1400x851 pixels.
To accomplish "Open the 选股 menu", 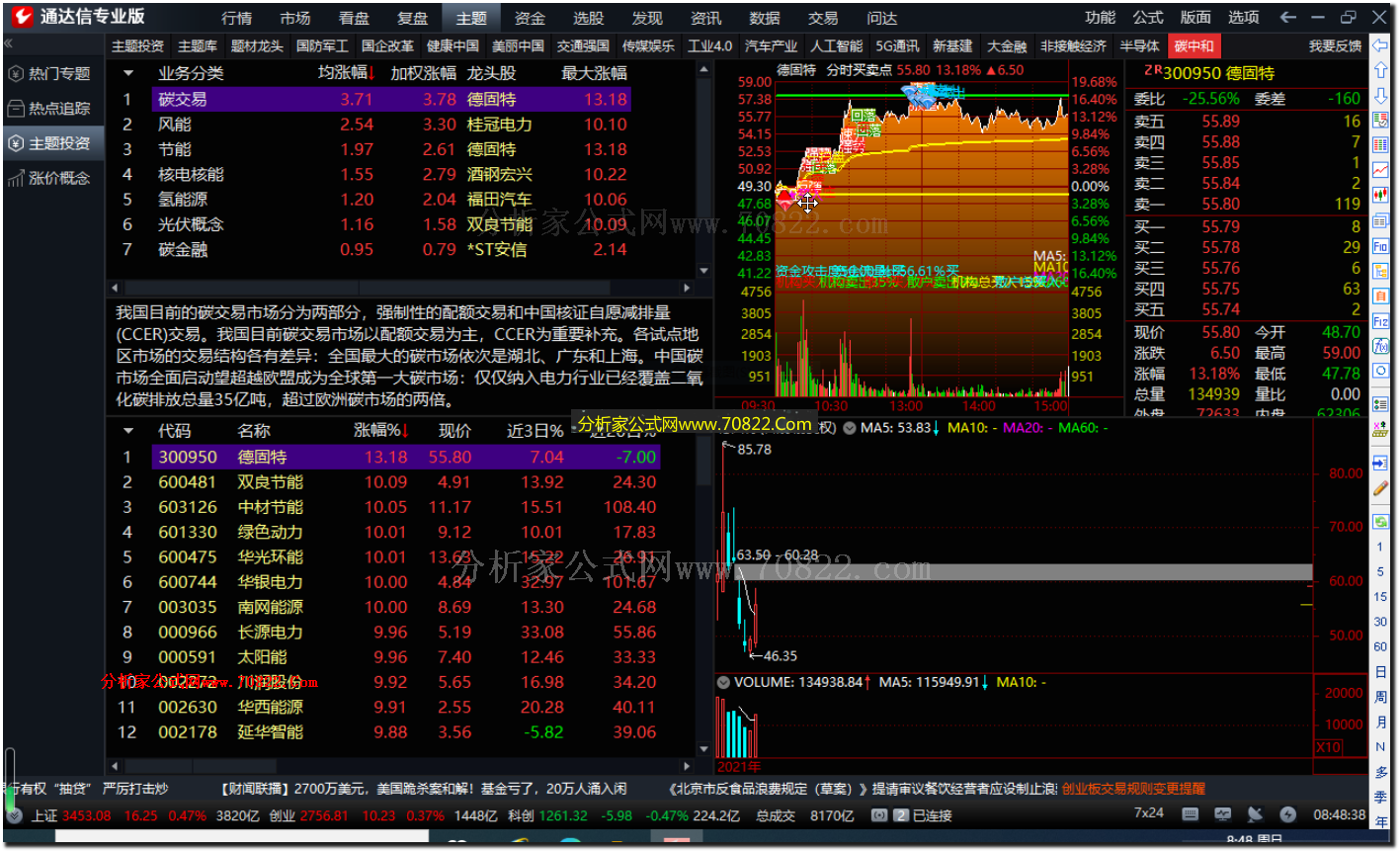I will tap(588, 18).
